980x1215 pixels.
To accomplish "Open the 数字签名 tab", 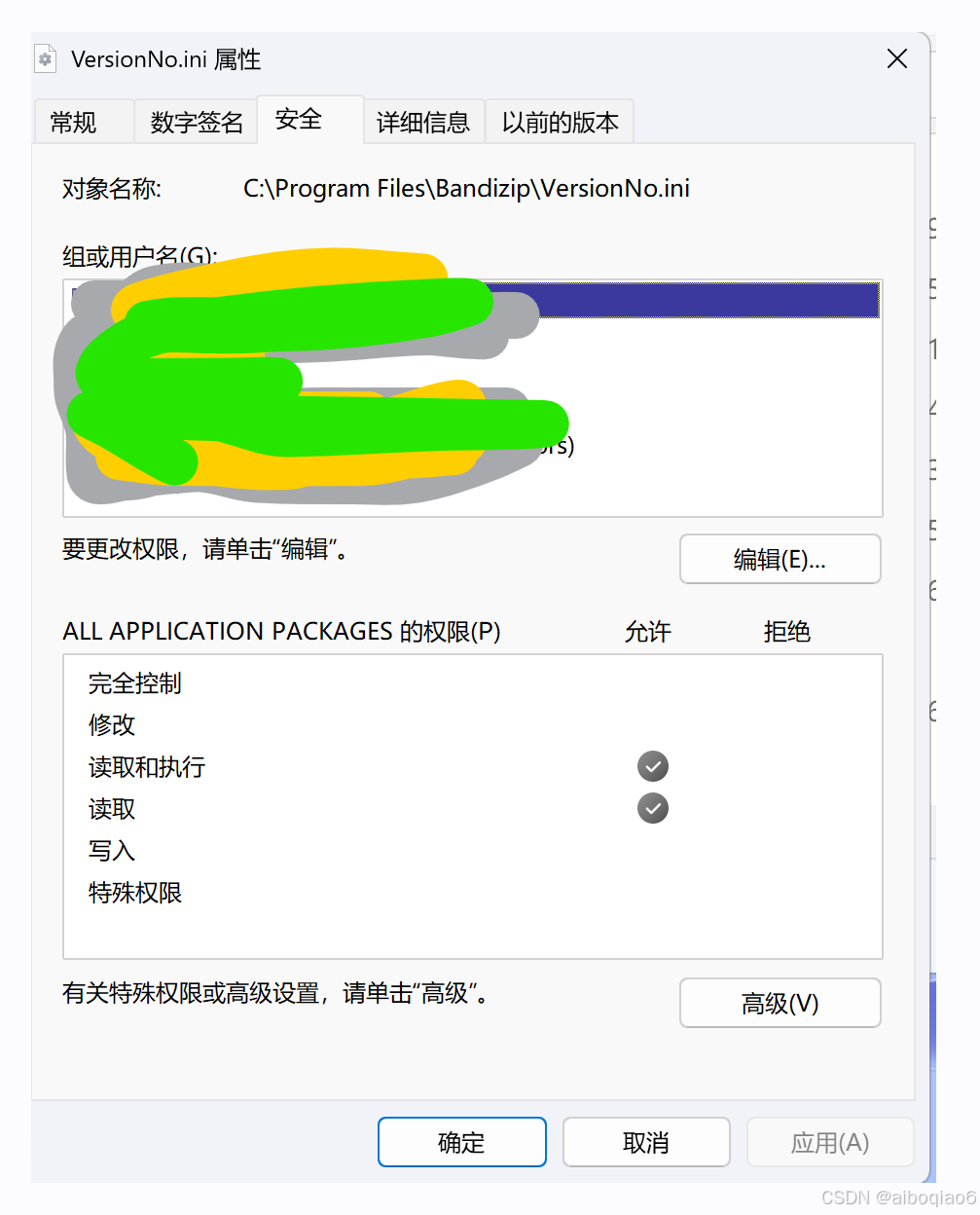I will [197, 123].
